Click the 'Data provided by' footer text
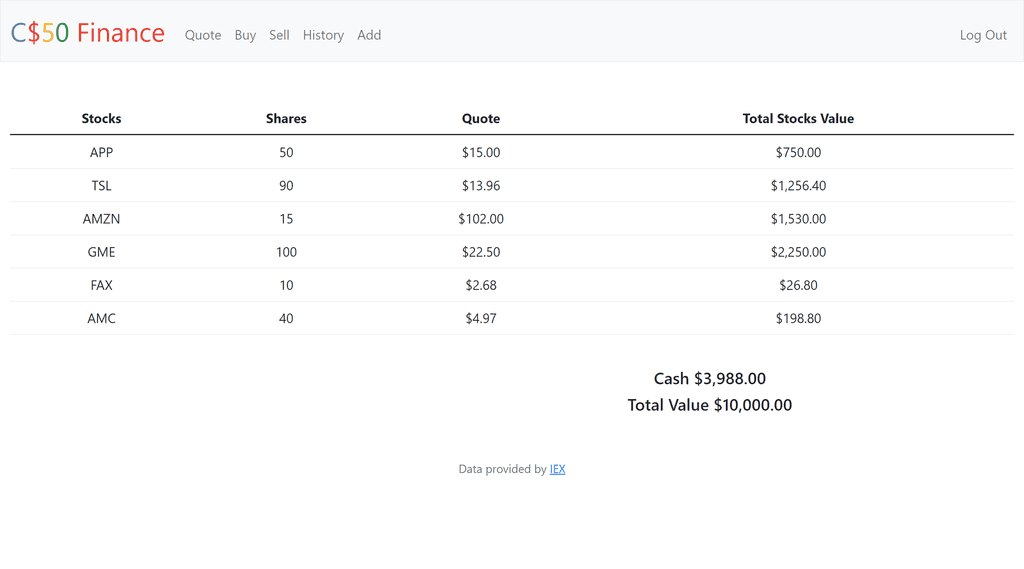 coord(502,469)
